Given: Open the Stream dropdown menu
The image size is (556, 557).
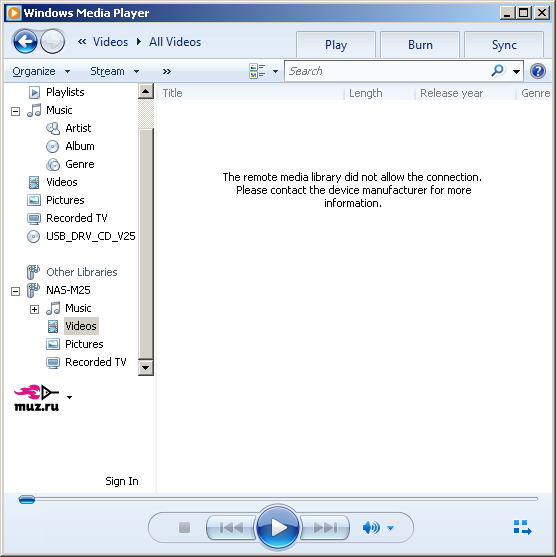Looking at the screenshot, I should coord(114,71).
